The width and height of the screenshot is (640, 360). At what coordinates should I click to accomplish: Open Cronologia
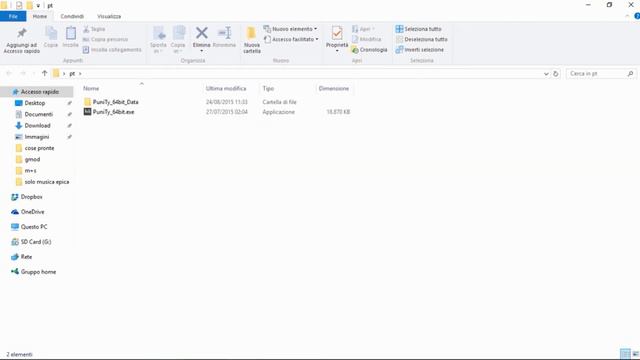(369, 49)
